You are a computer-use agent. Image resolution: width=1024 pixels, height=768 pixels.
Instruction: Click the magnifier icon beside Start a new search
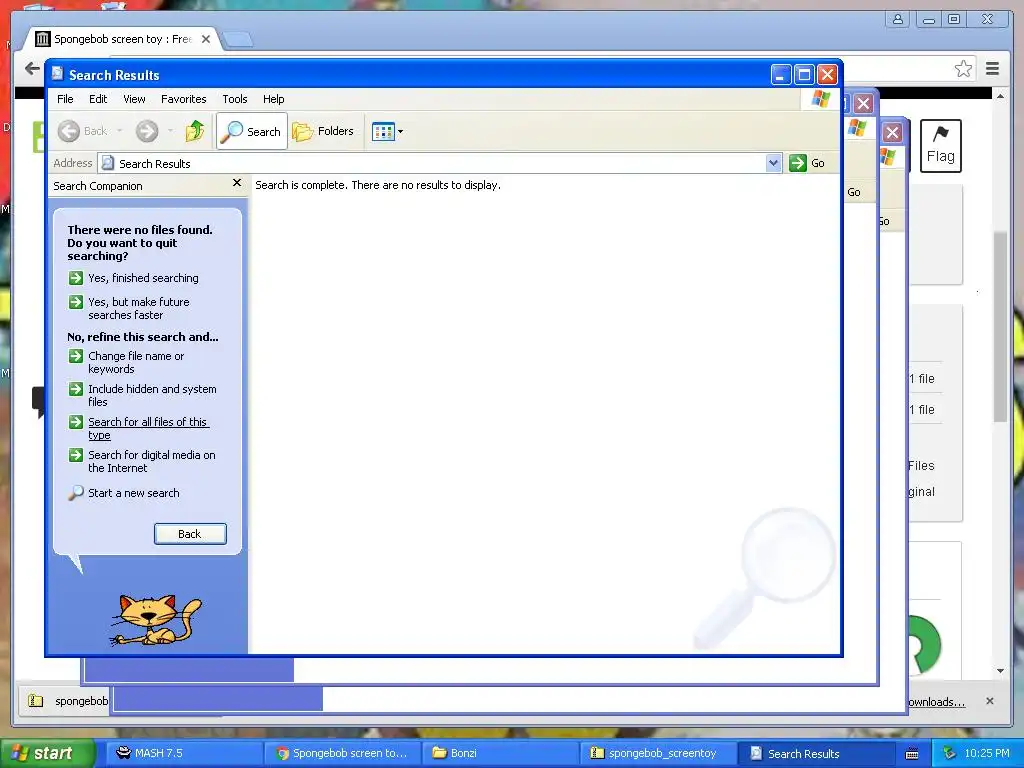(76, 492)
